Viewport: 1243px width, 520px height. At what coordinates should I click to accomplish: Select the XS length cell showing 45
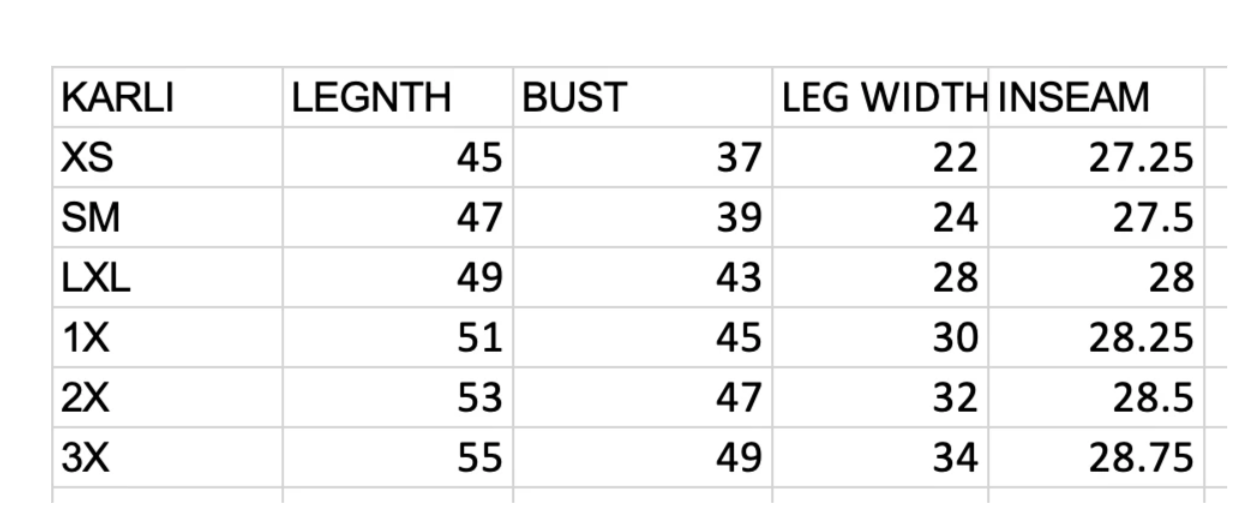pos(398,157)
